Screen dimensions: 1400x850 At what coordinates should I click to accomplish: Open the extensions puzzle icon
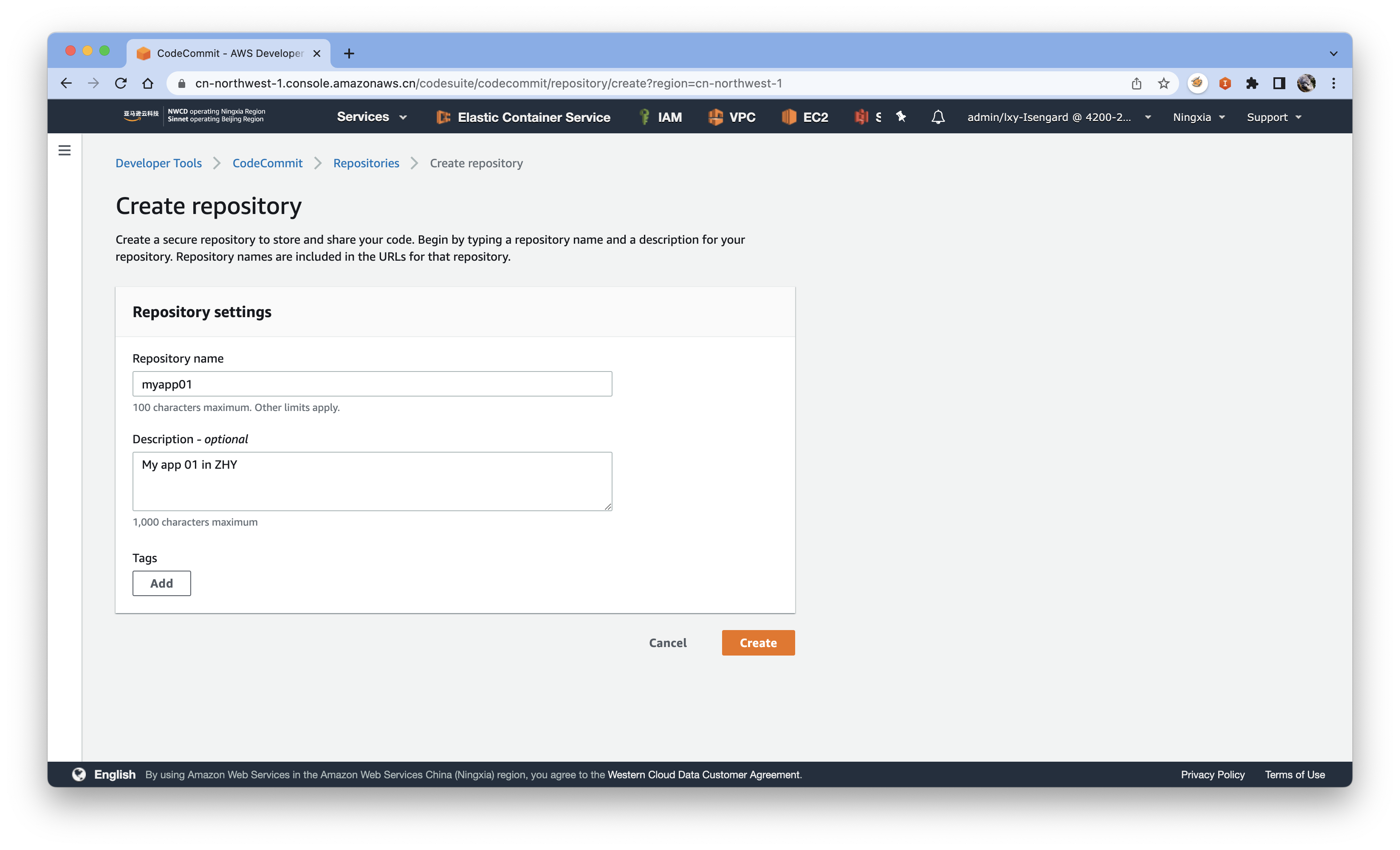[x=1252, y=84]
